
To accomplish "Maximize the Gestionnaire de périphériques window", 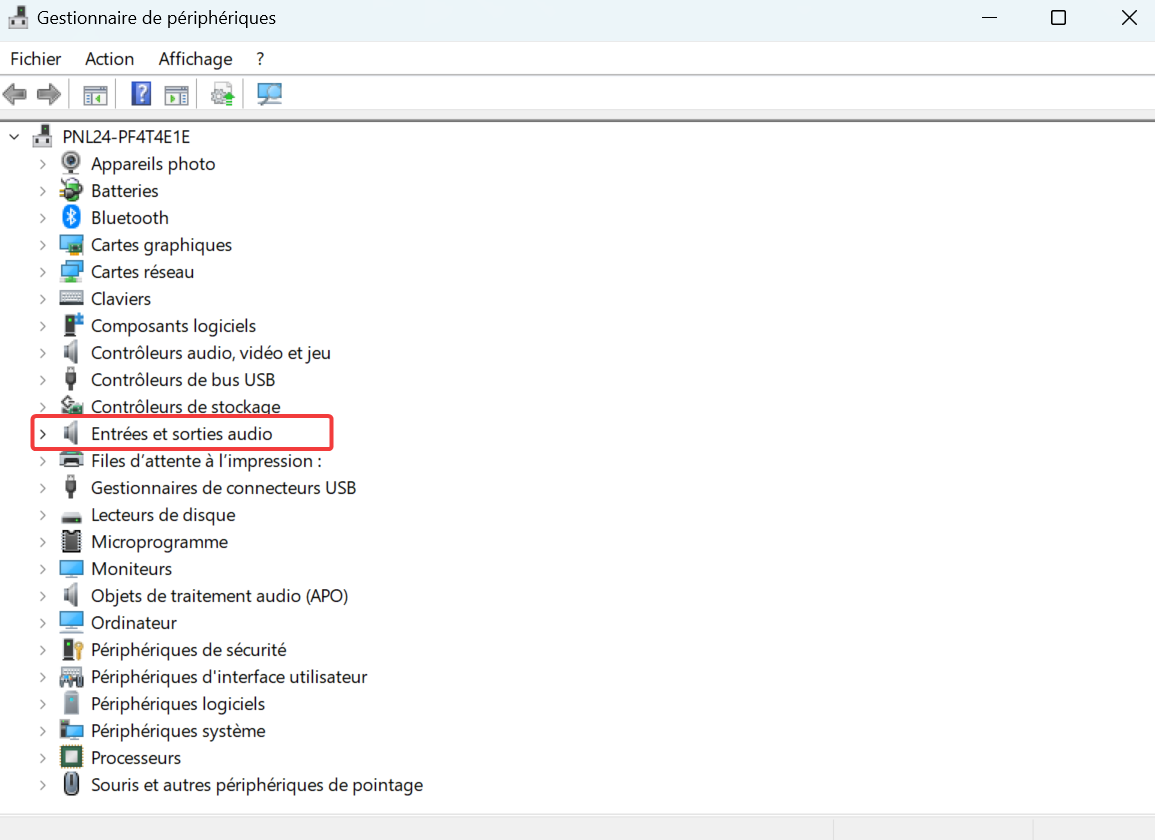I will pyautogui.click(x=1059, y=18).
